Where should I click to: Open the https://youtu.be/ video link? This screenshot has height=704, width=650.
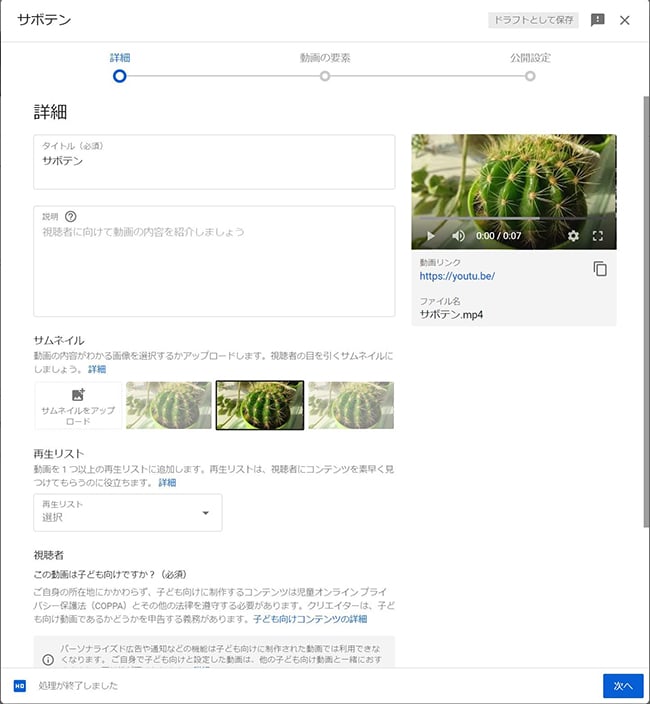457,276
